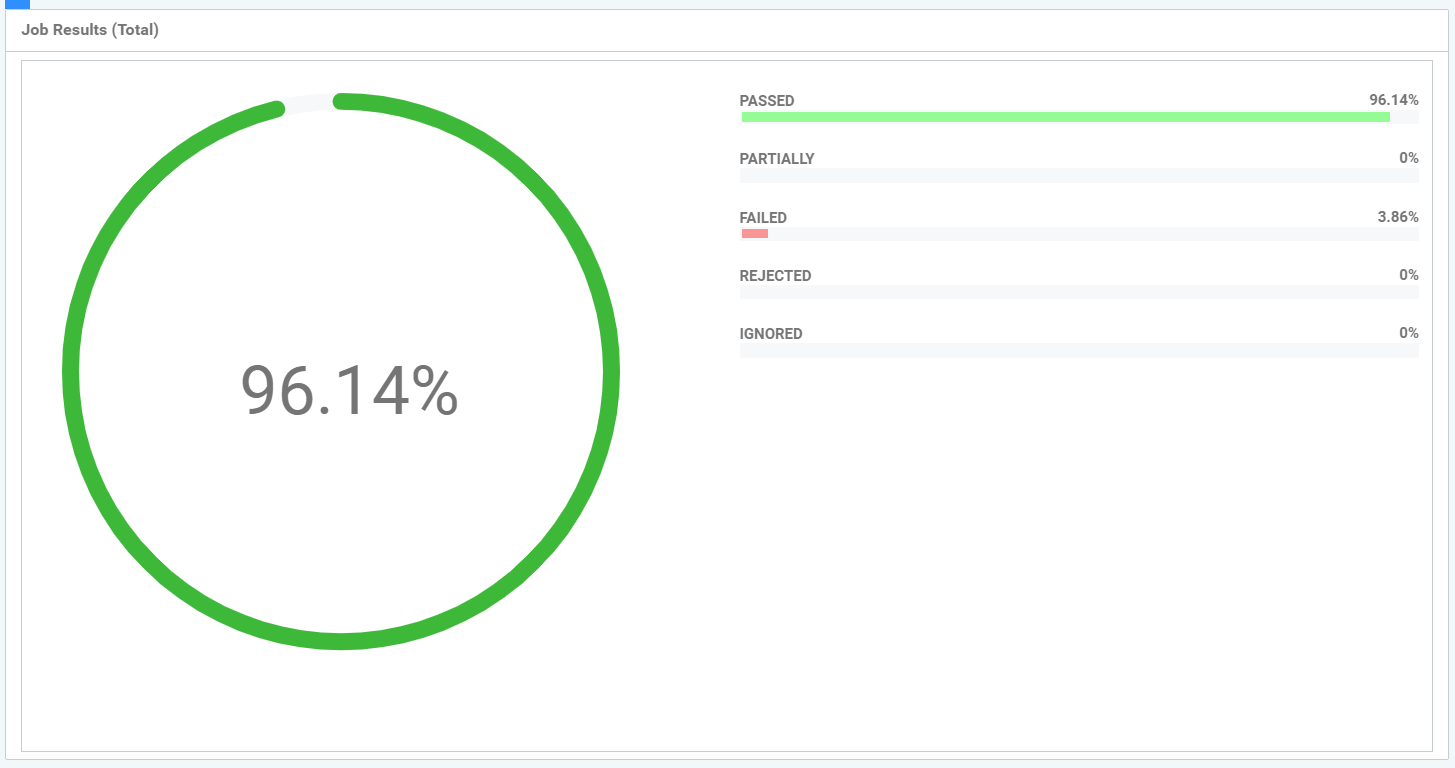Select the REJECTED label
1455x768 pixels.
click(x=775, y=276)
